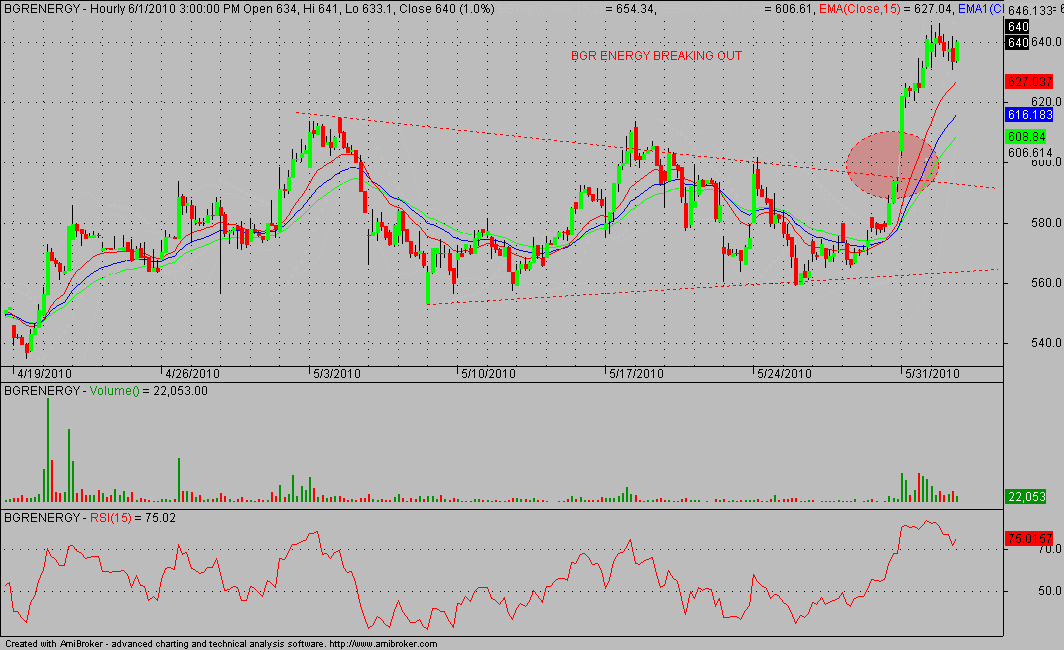Screen dimensions: 1064x650
Task: Click the green 608.84 price tag
Action: click(x=1026, y=137)
